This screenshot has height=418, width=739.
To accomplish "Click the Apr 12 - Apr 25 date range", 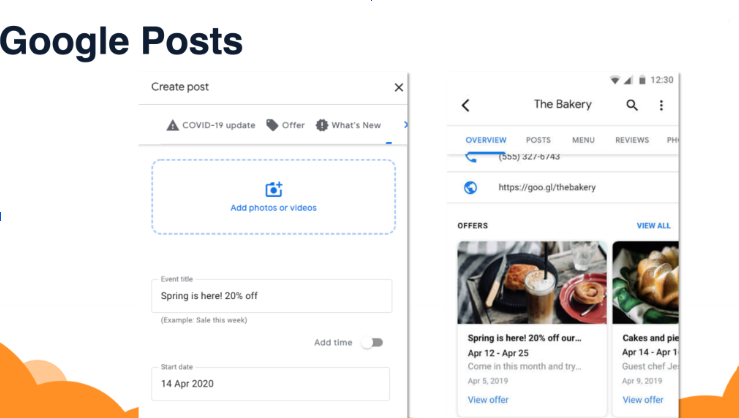I will point(498,353).
